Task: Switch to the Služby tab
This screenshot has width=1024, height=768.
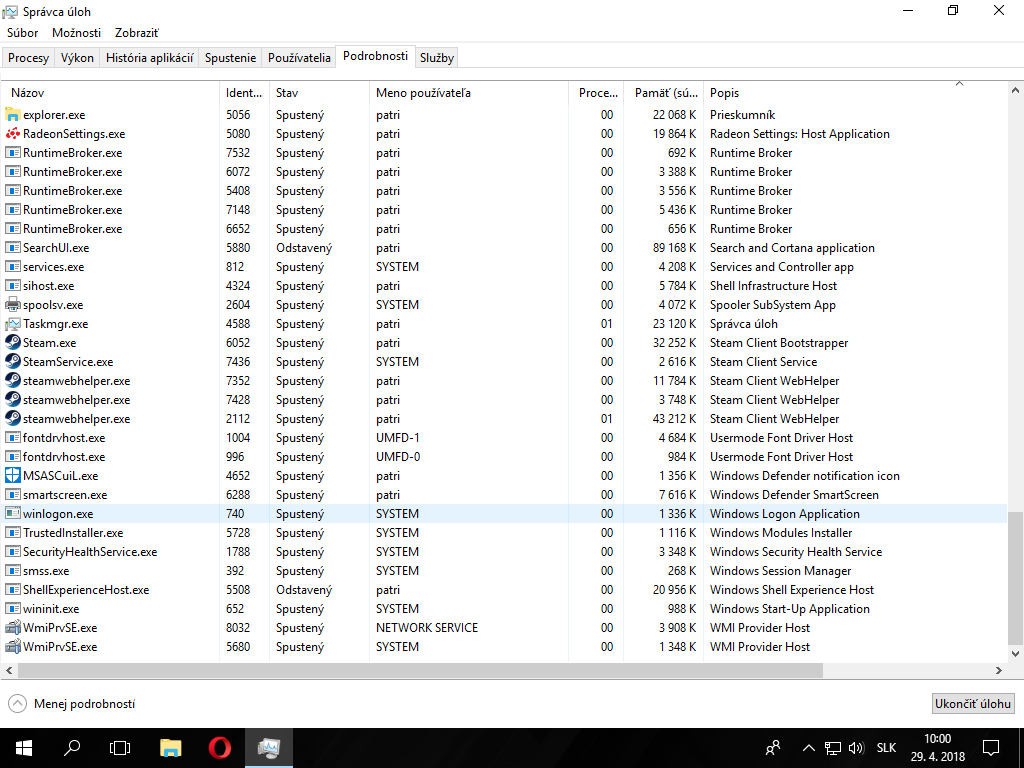Action: (437, 57)
